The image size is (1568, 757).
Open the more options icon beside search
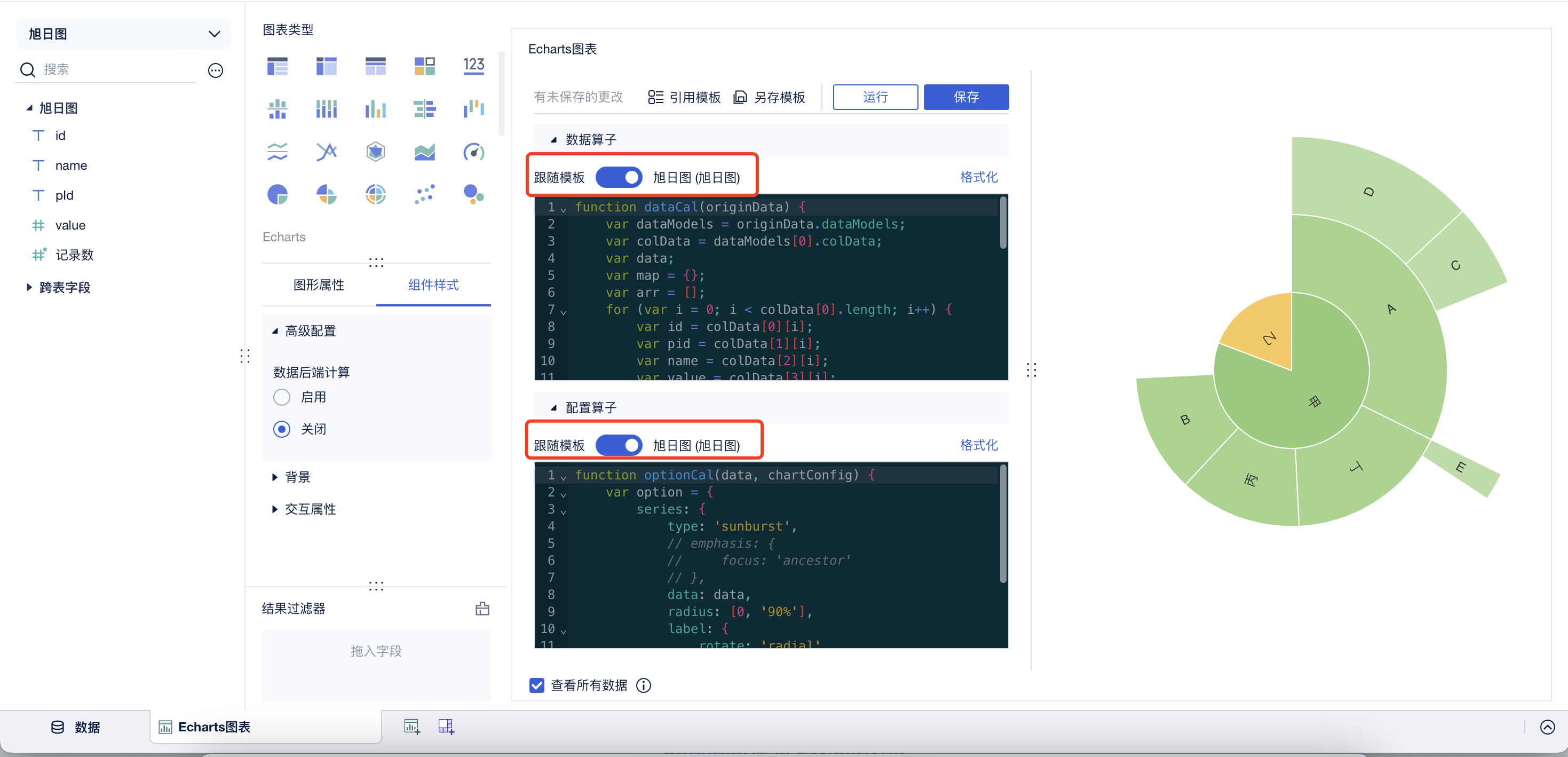click(216, 70)
